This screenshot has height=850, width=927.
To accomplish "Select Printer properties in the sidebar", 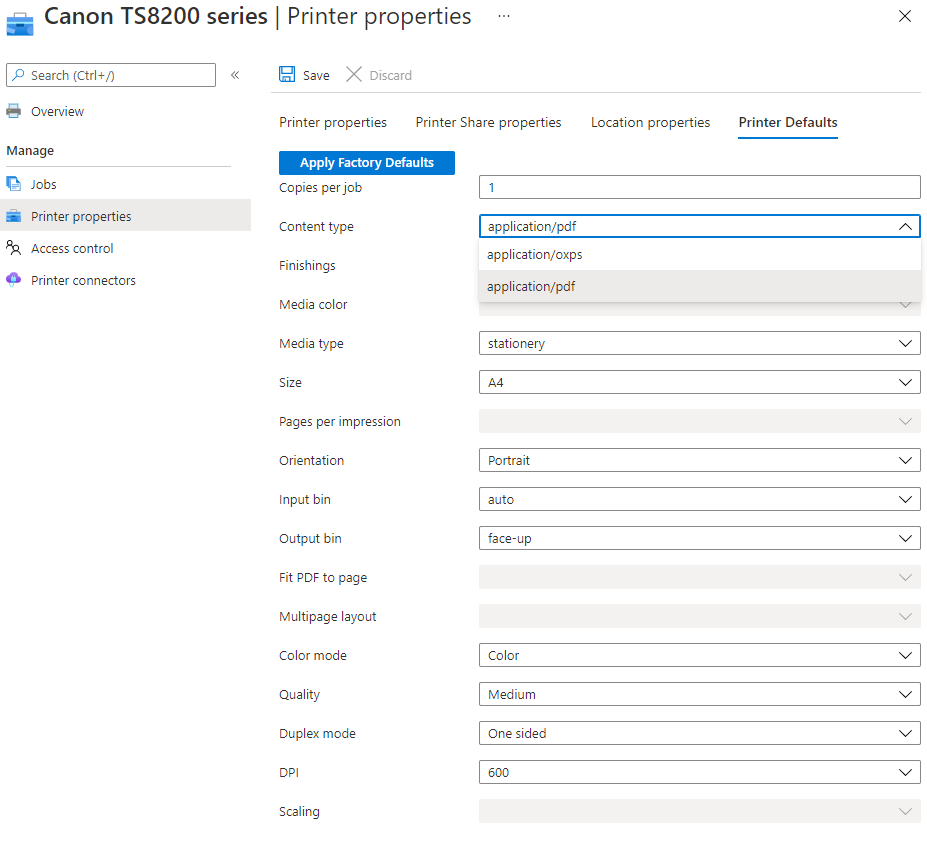I will [125, 216].
